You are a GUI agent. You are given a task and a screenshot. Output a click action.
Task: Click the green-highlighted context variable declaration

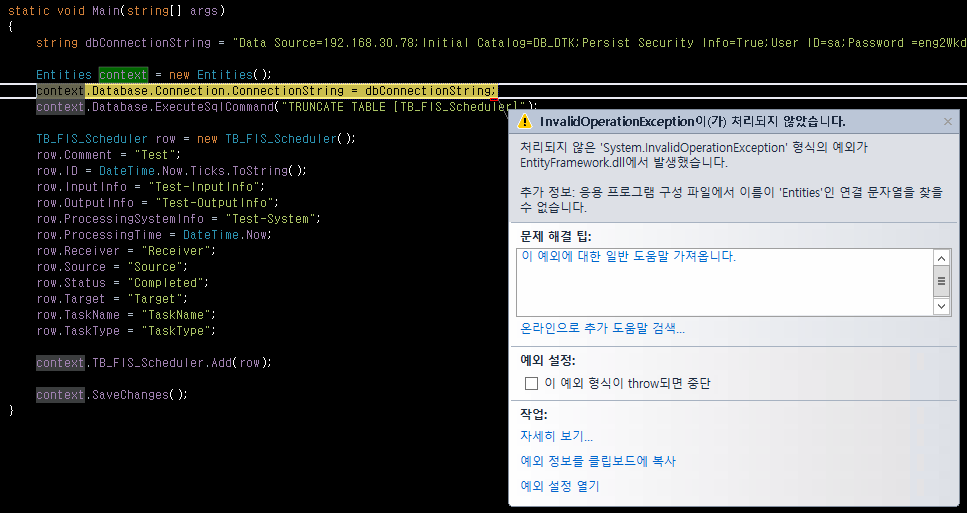[x=123, y=75]
